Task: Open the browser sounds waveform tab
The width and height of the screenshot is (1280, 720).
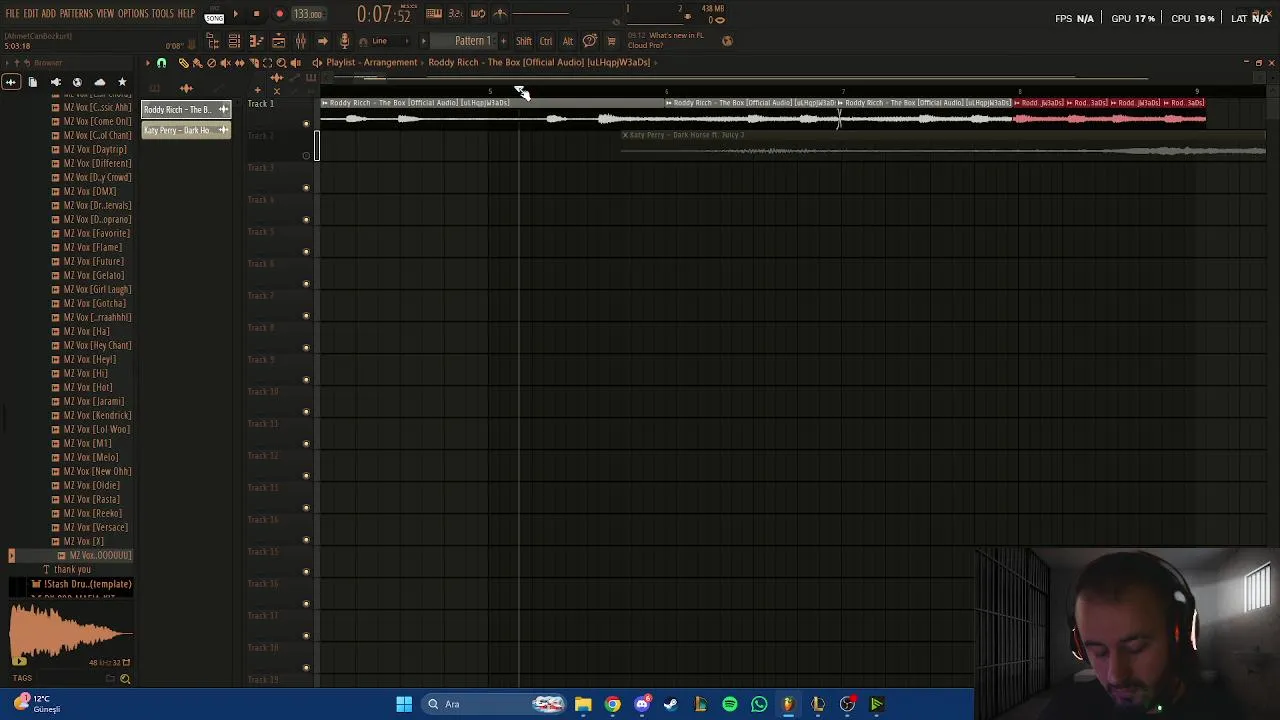Action: pyautogui.click(x=11, y=82)
